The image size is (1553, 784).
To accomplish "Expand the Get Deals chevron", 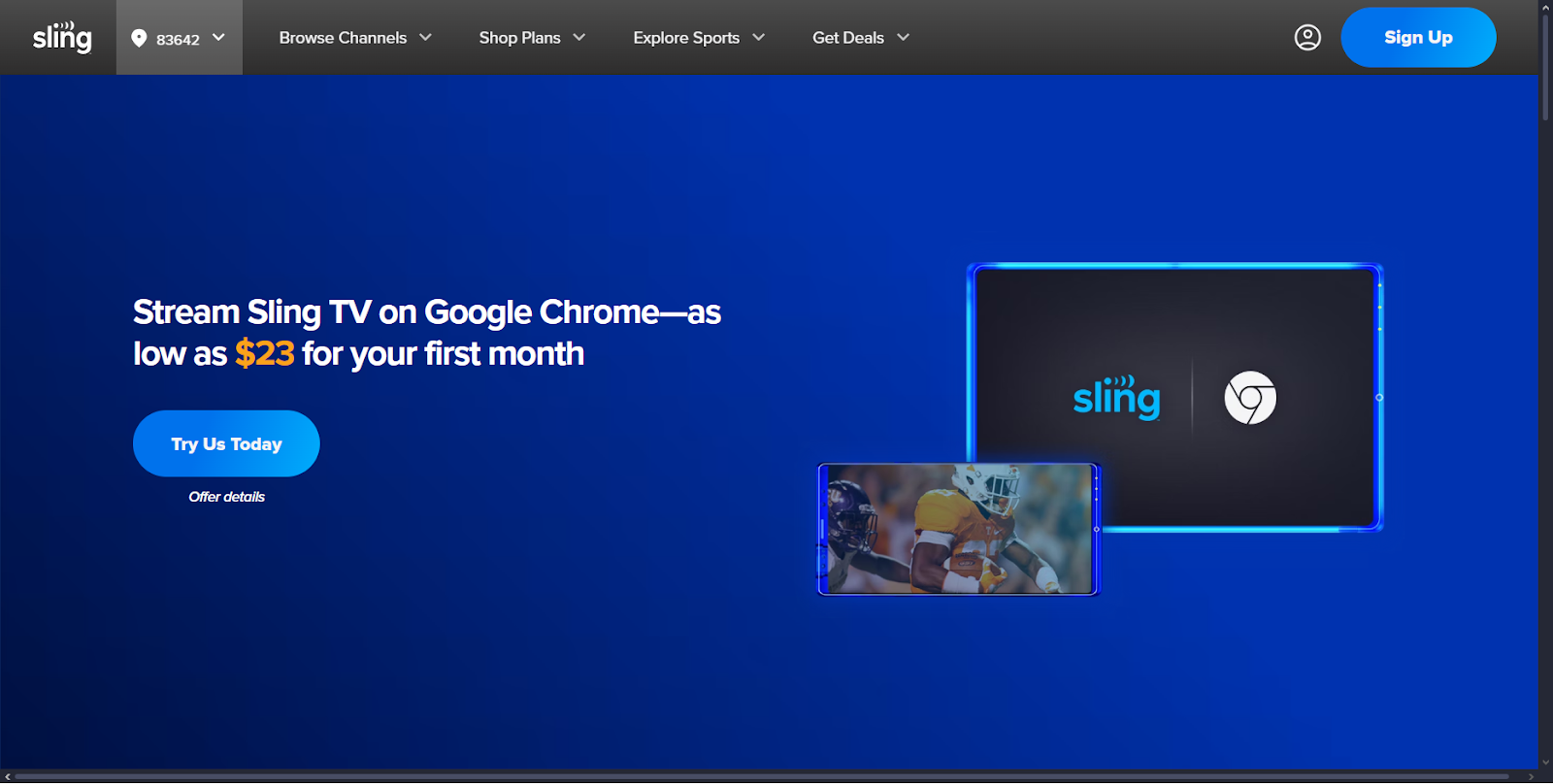I will pyautogui.click(x=904, y=38).
